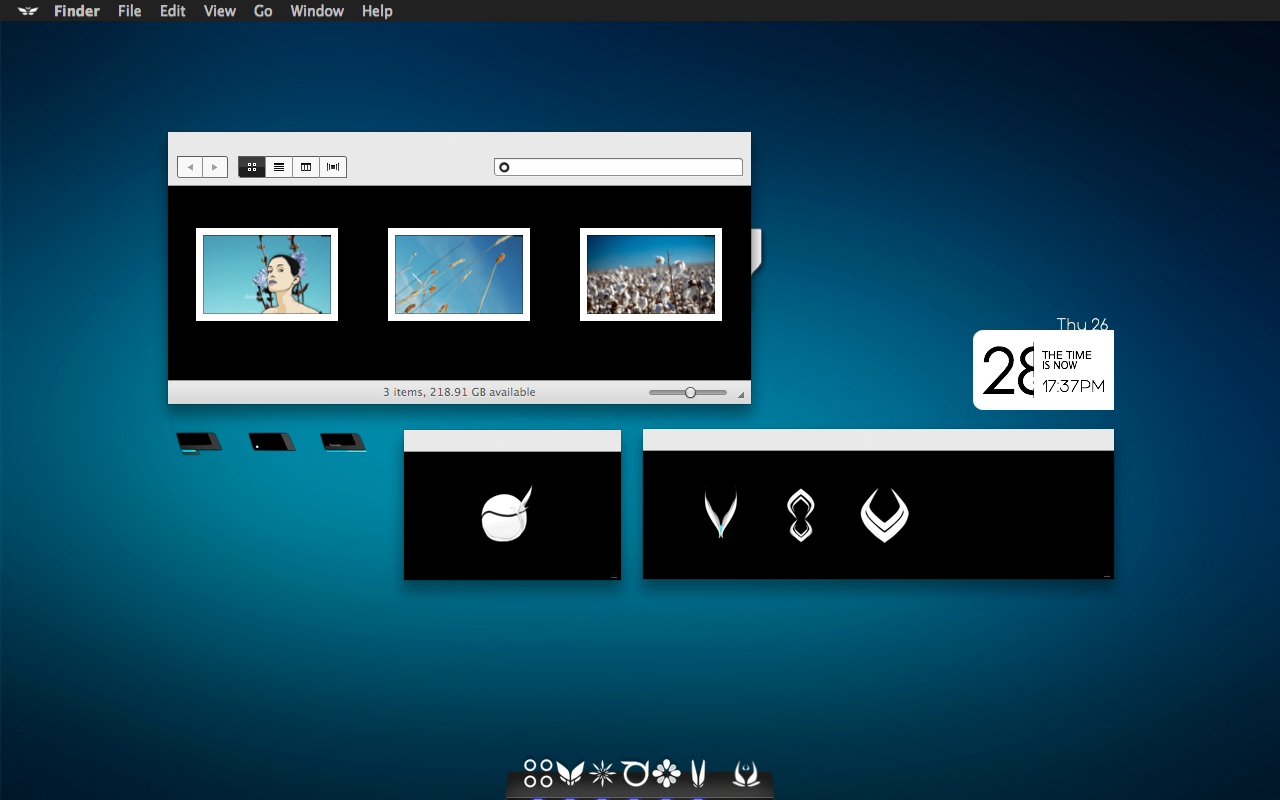Screen dimensions: 1280x800
Task: Open the Window menu
Action: [x=317, y=11]
